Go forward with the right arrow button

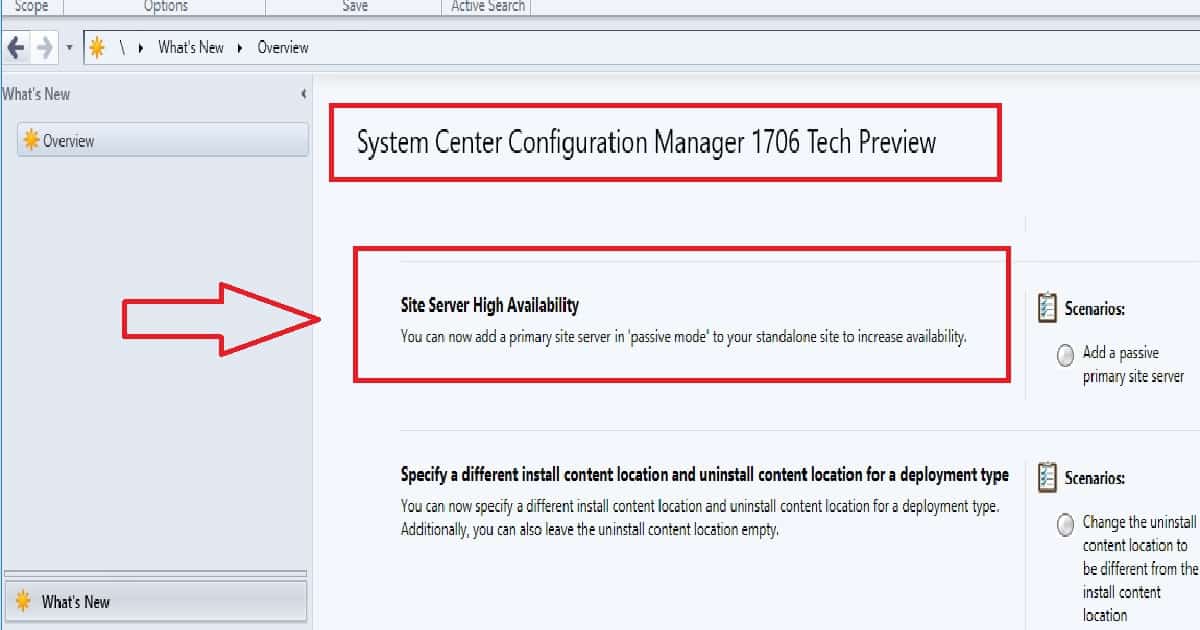click(x=45, y=47)
